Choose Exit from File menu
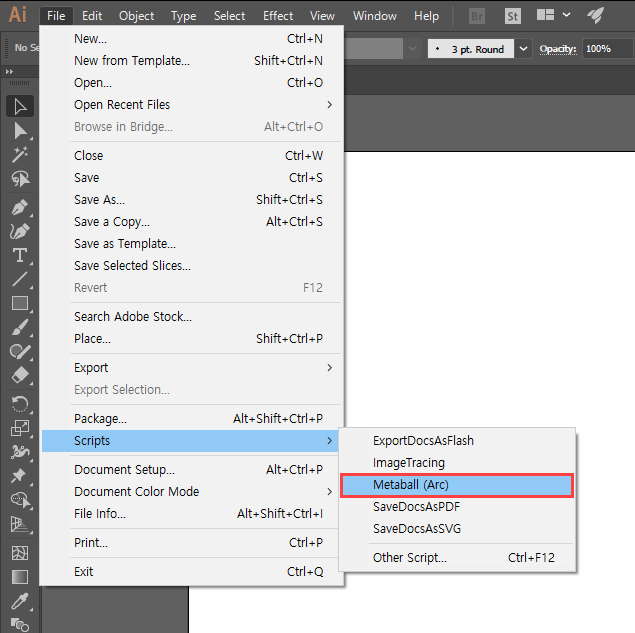This screenshot has height=633, width=635. [191, 572]
